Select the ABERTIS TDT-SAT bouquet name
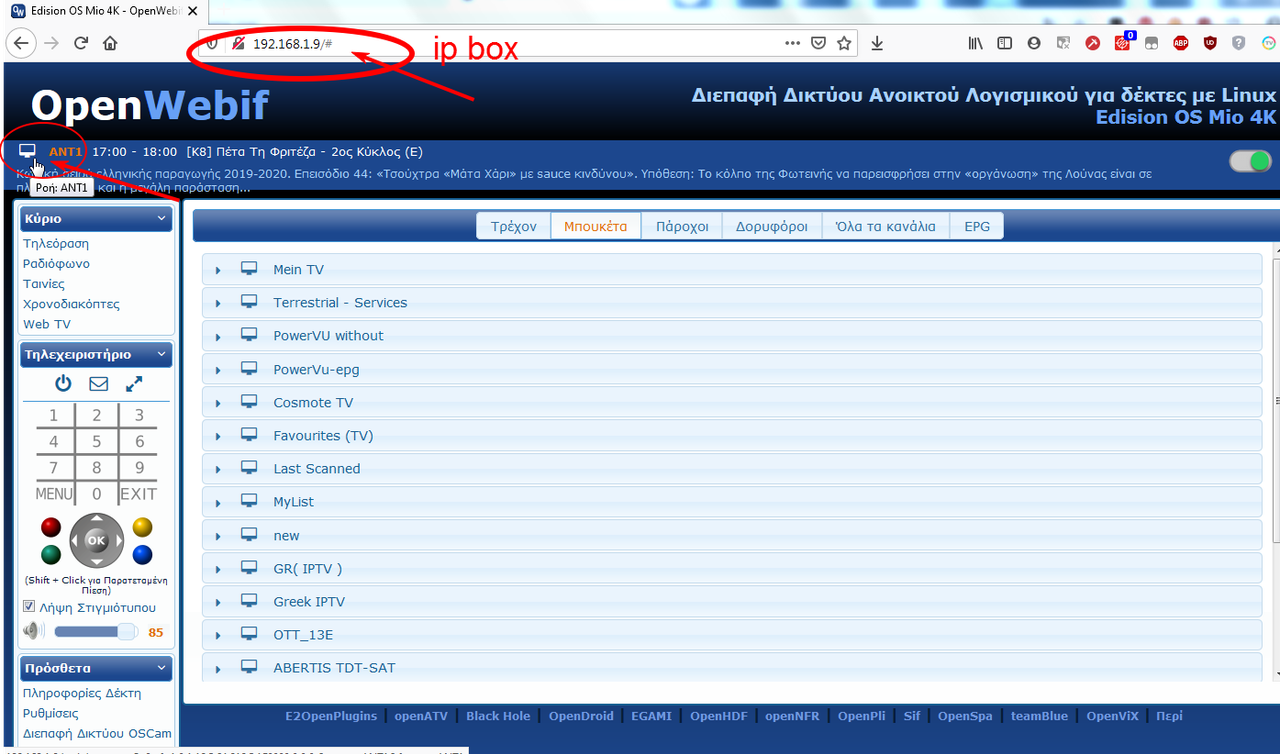This screenshot has height=754, width=1280. [334, 667]
